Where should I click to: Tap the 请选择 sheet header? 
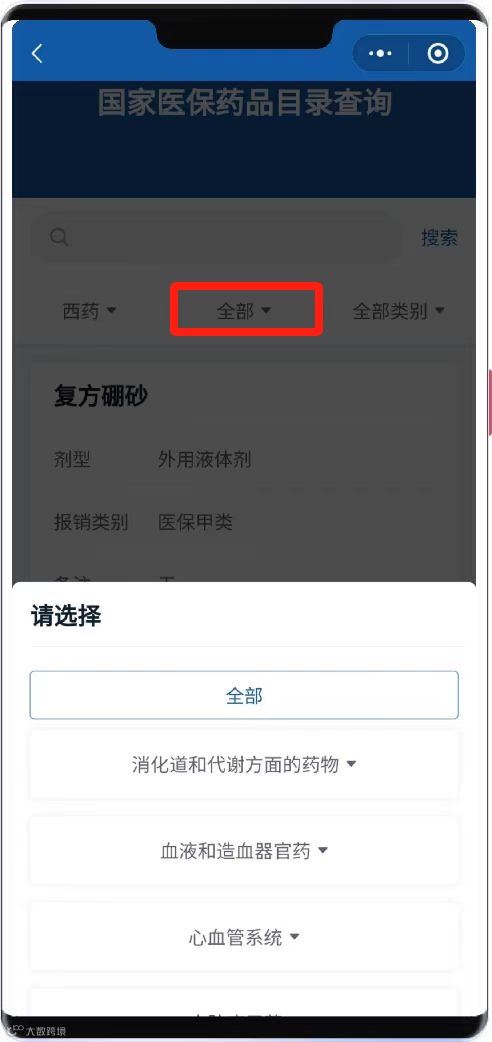click(66, 616)
